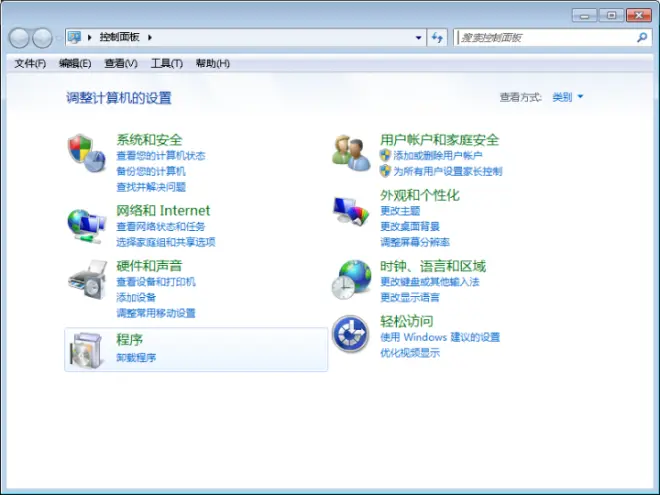The height and width of the screenshot is (495, 660).
Task: Click 调整屏幕分辨率 link
Action: coord(415,242)
